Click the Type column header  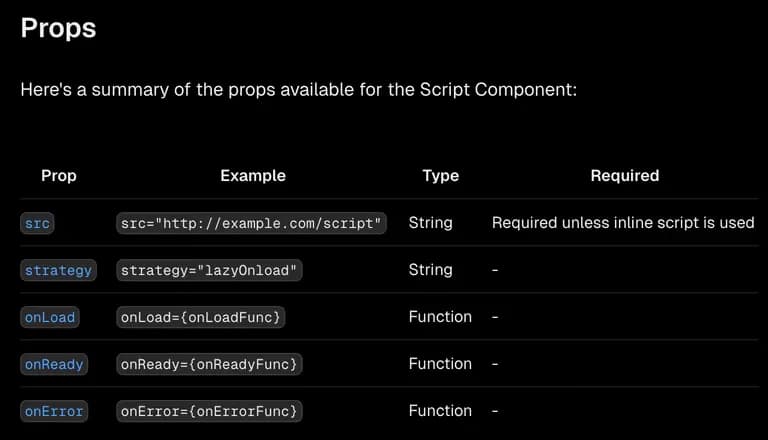440,175
